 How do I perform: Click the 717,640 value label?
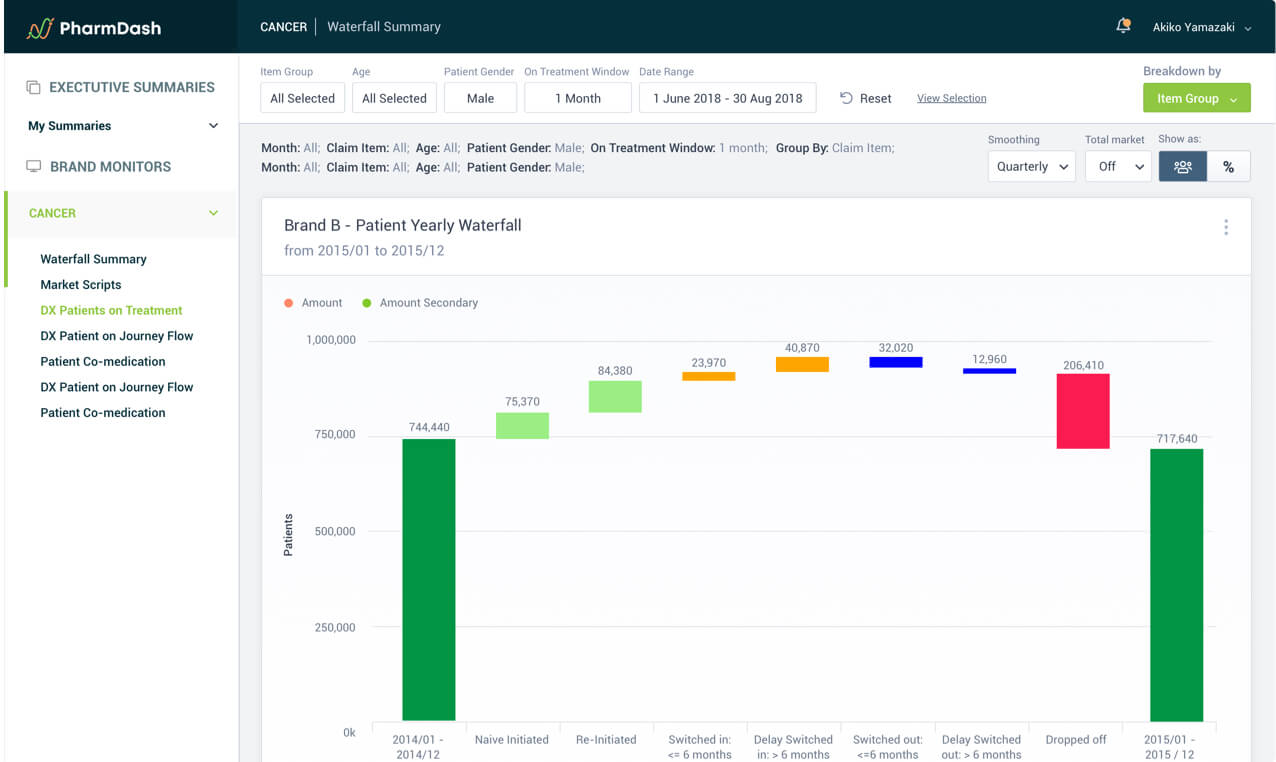(1176, 438)
